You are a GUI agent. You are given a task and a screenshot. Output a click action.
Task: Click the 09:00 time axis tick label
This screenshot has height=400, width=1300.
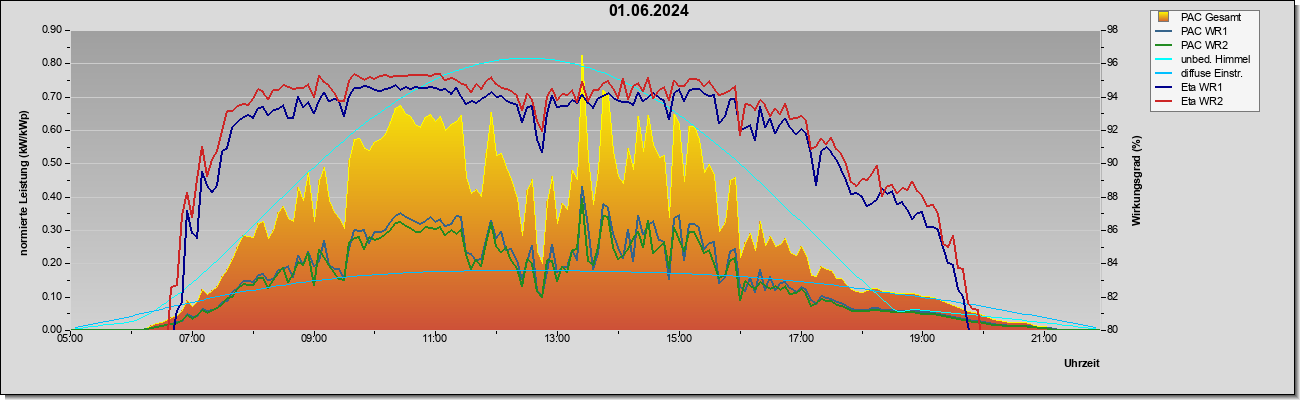(313, 339)
